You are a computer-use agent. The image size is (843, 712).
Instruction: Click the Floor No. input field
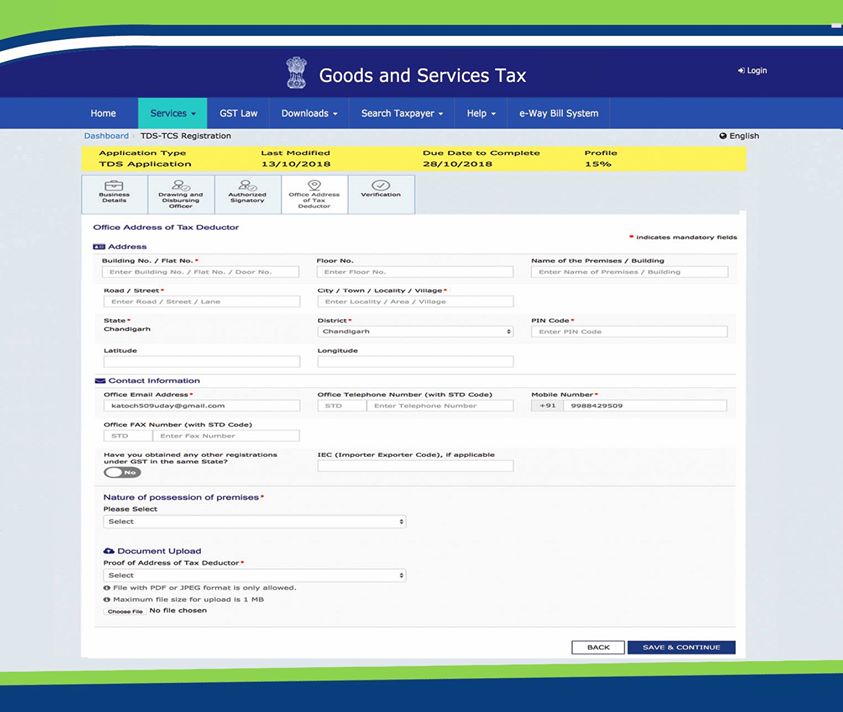pos(415,272)
